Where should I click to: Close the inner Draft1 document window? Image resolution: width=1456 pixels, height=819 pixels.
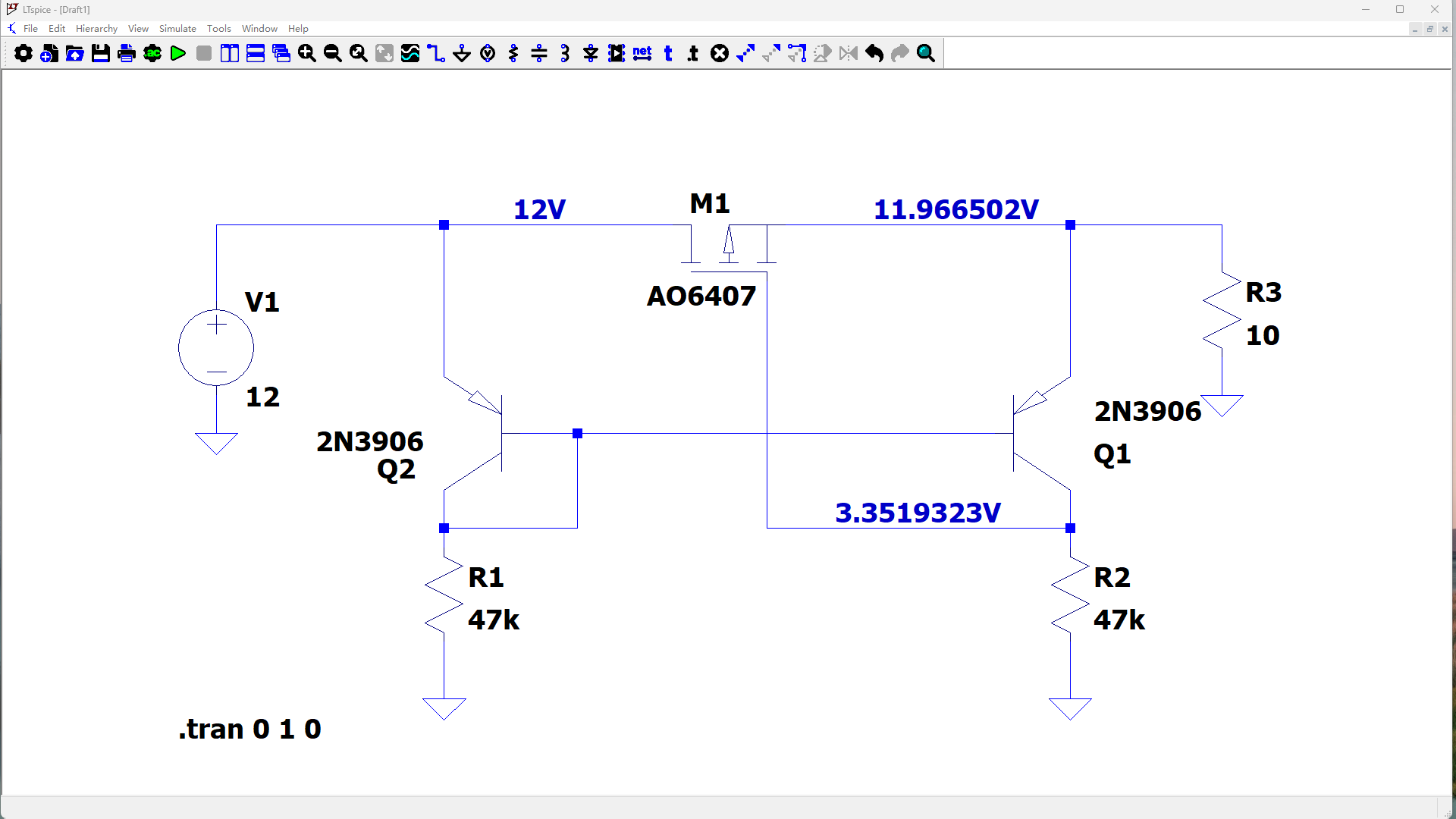click(x=1445, y=29)
